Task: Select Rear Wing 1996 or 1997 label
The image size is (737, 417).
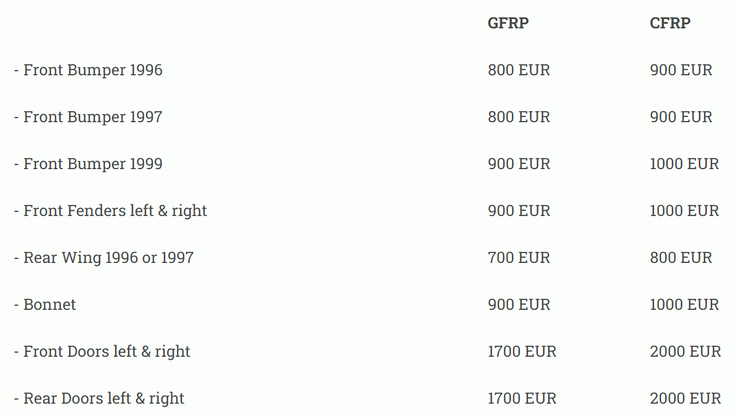Action: coord(104,258)
